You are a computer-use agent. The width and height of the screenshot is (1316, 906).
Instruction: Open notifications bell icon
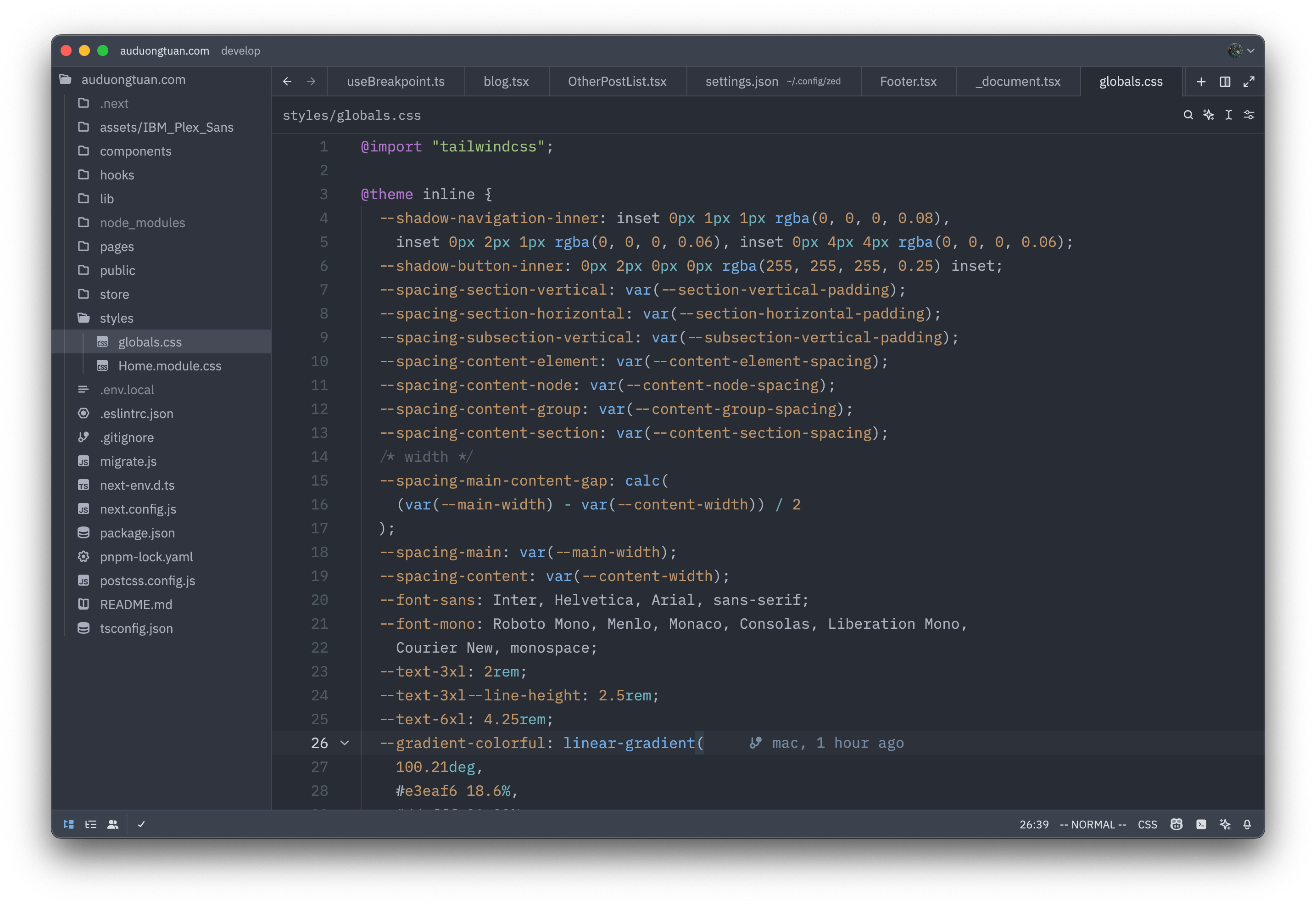click(1247, 824)
